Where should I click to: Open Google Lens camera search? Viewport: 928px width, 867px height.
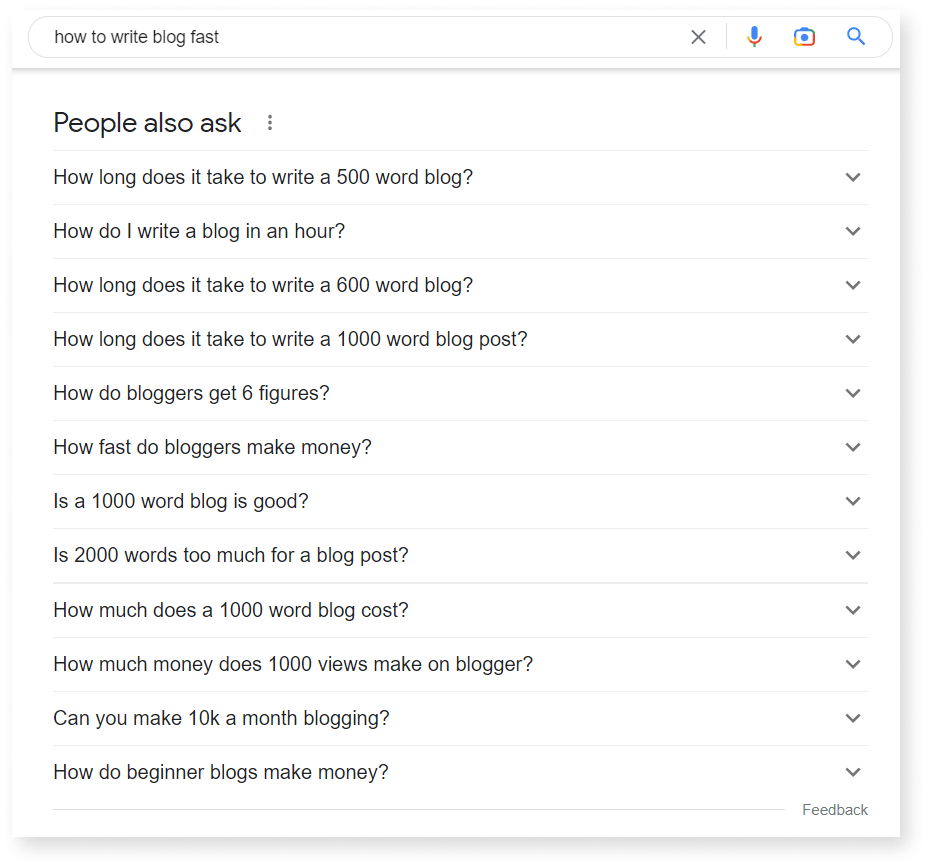[x=804, y=36]
